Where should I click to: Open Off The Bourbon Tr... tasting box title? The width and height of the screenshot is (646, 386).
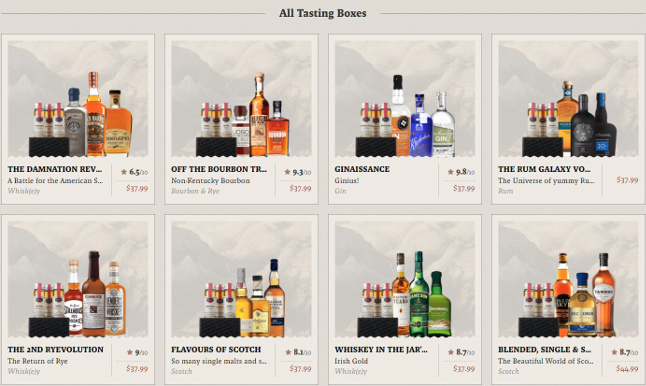pos(219,169)
